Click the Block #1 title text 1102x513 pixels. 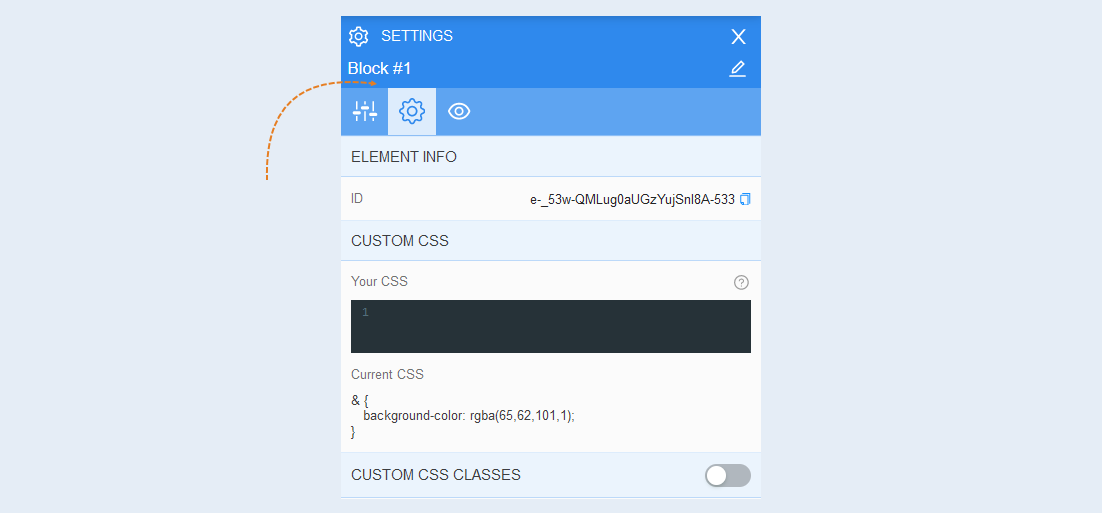click(x=380, y=69)
